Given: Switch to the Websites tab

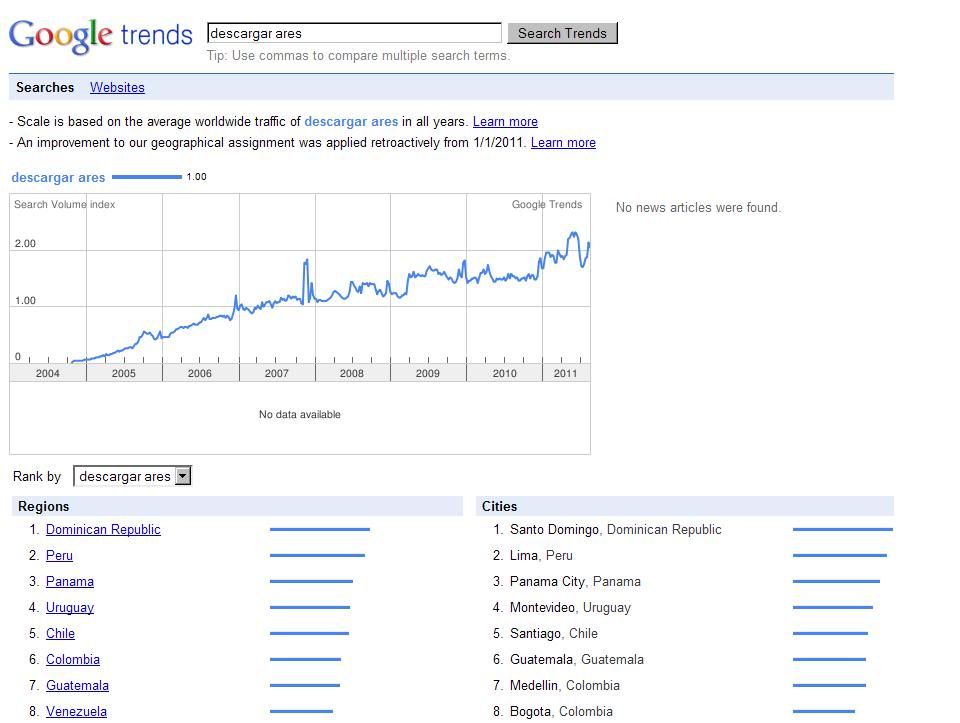Looking at the screenshot, I should point(117,88).
